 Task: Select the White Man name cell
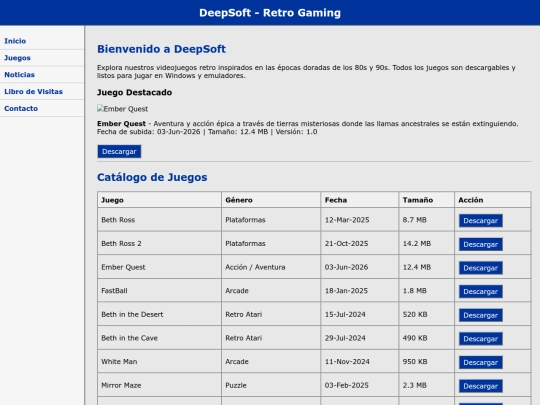coord(159,362)
